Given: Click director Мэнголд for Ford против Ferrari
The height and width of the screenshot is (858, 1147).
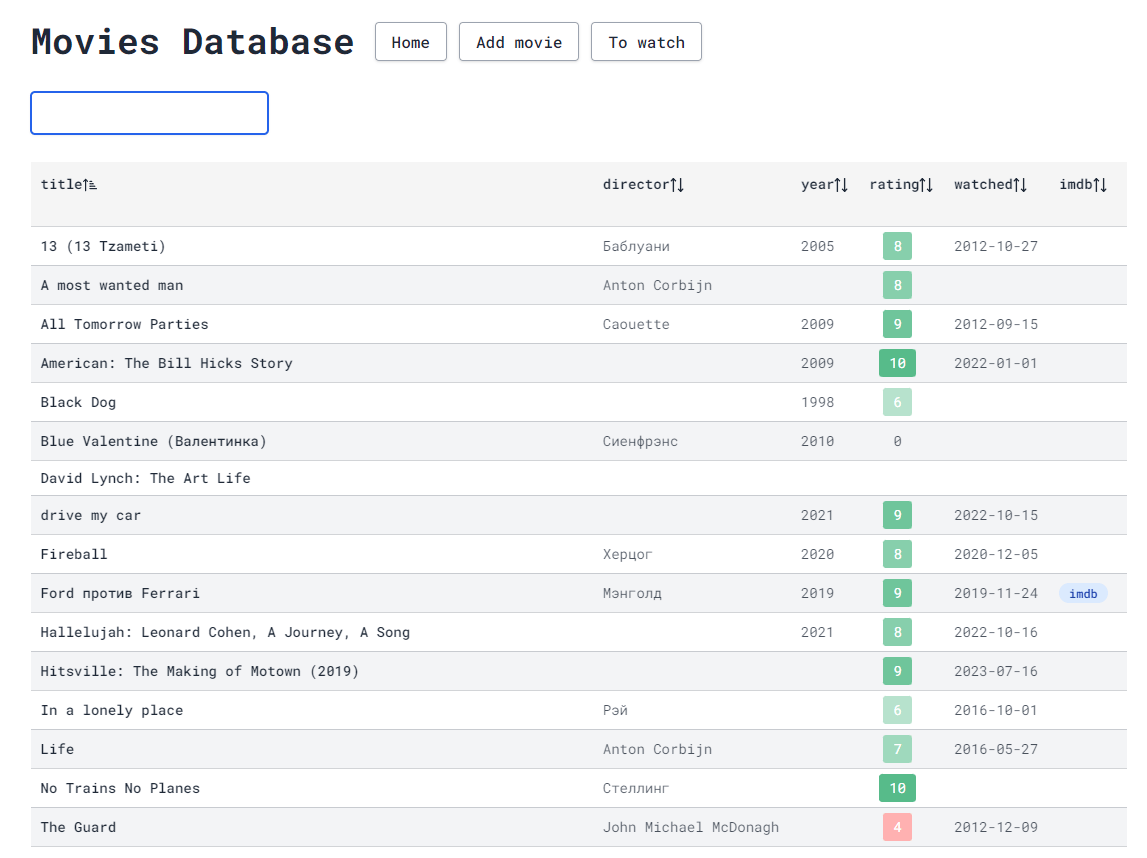Looking at the screenshot, I should pos(632,593).
